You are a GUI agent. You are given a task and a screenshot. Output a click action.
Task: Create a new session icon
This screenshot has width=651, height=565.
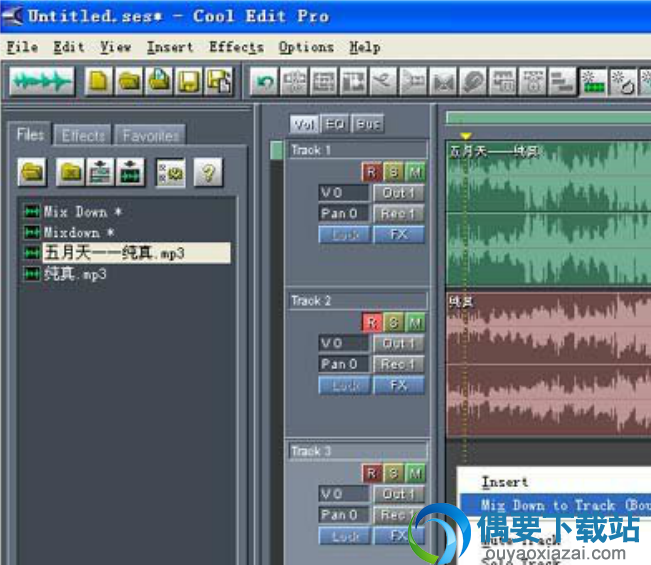[x=99, y=81]
